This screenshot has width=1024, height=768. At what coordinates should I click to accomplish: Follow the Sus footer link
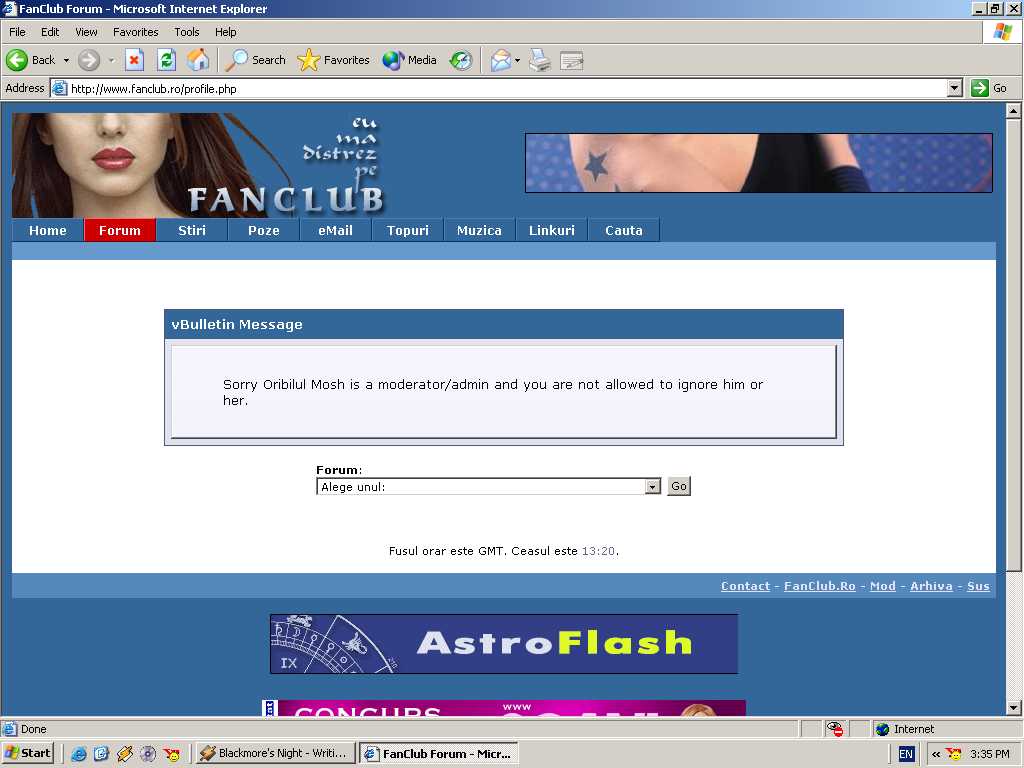(978, 586)
